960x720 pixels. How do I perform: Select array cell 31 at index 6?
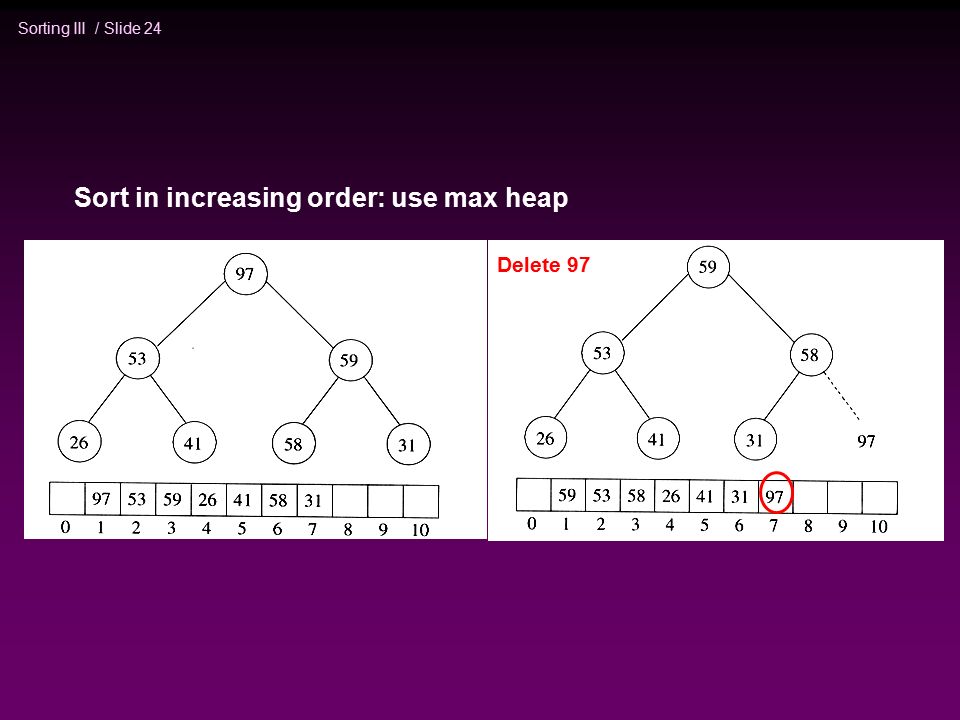pos(740,496)
